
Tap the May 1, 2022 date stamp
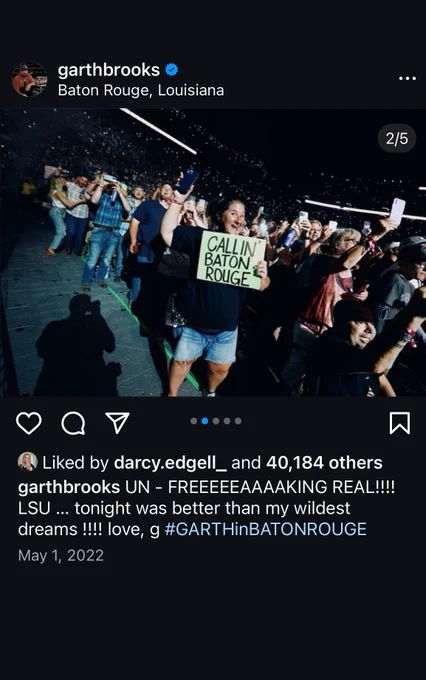pyautogui.click(x=61, y=556)
